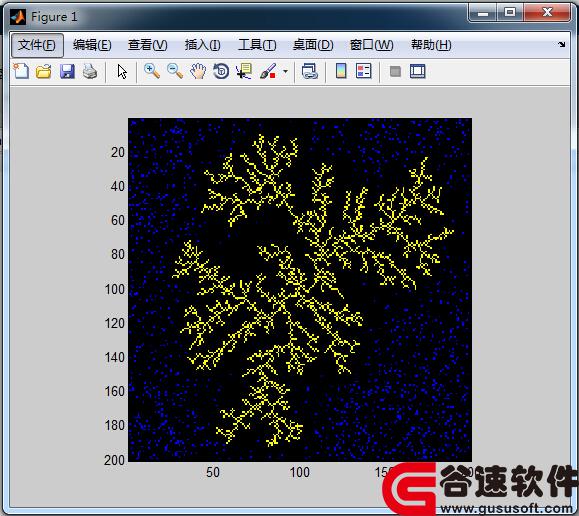
Task: Expand the brush color dropdown arrow
Action: 285,71
